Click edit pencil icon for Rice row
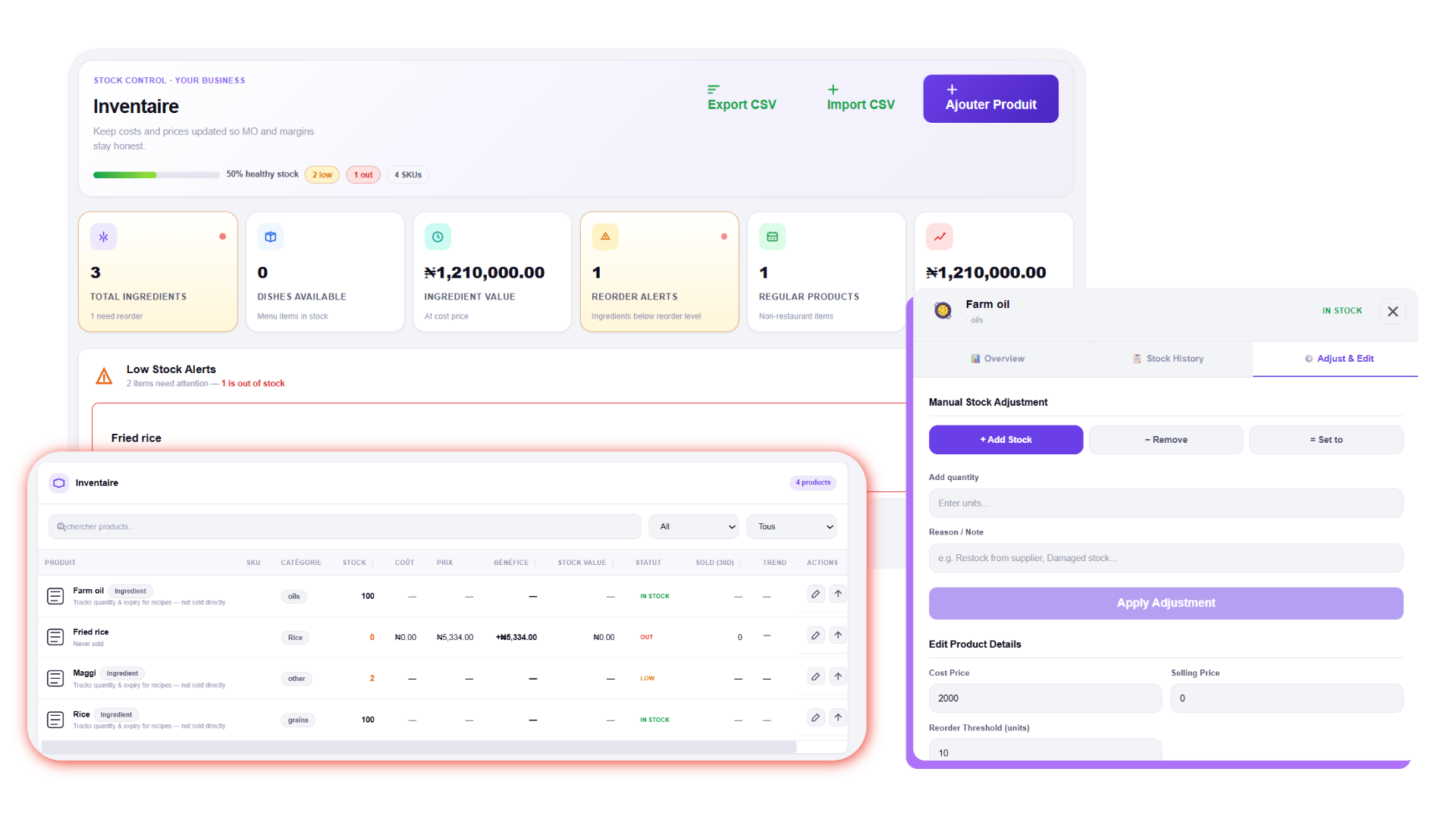Image resolution: width=1456 pixels, height=819 pixels. [x=815, y=717]
